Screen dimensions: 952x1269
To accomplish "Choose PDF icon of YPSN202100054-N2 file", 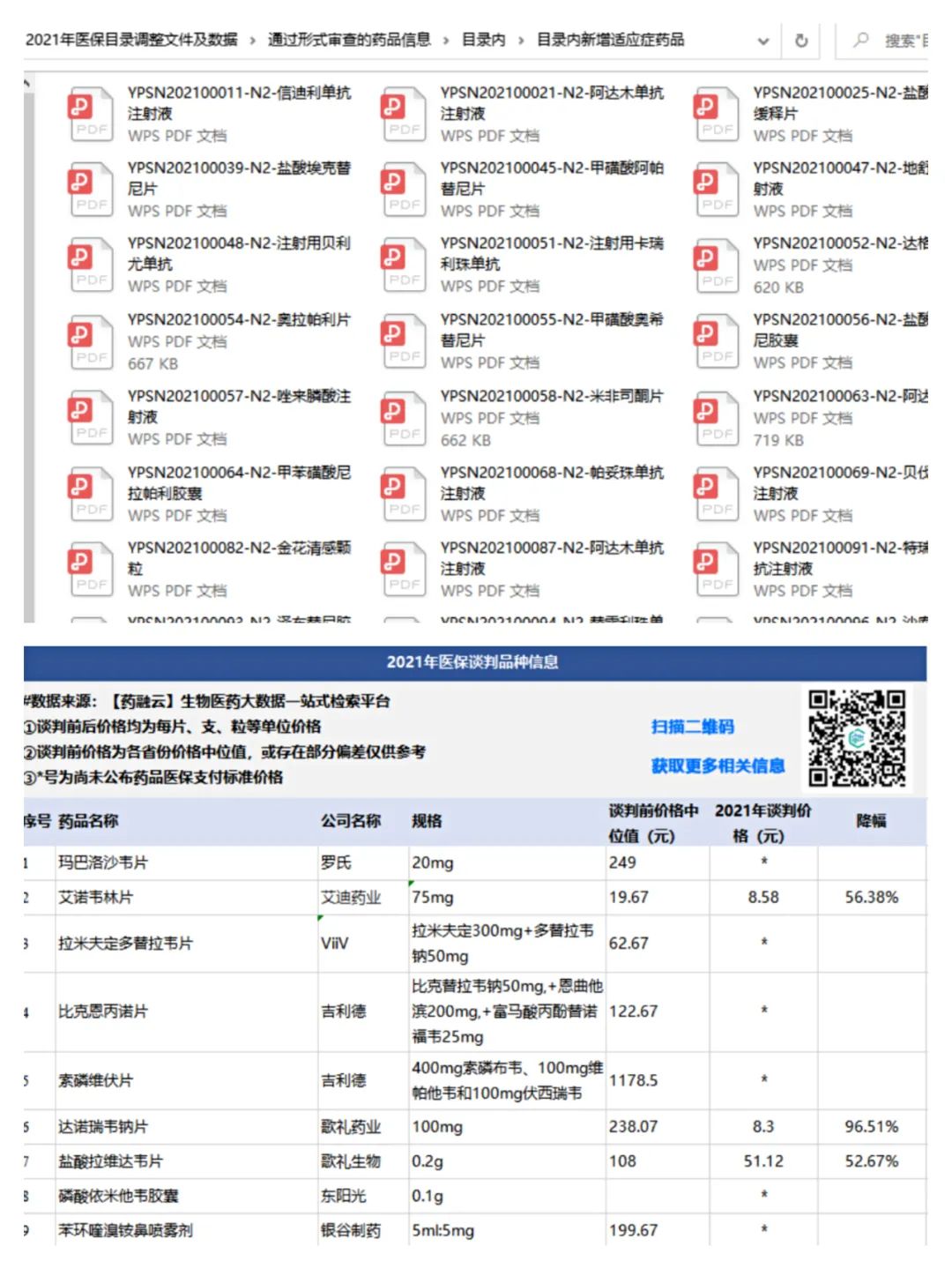I will pos(90,341).
